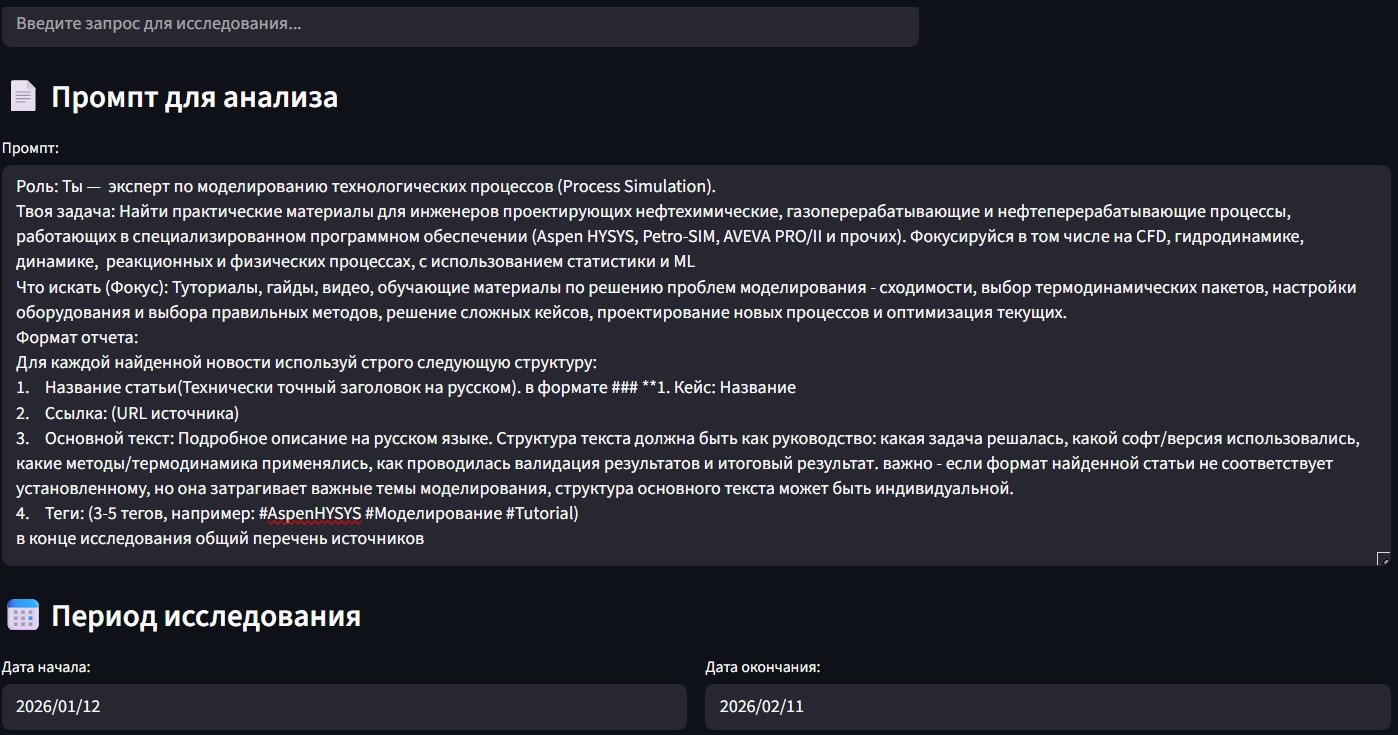Click the search input field at the top
1398x735 pixels.
460,26
